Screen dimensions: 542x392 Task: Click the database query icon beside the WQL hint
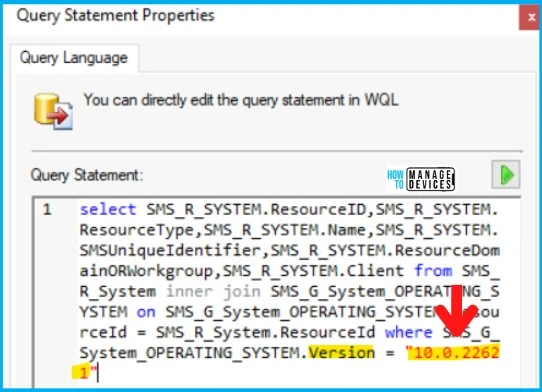[53, 111]
